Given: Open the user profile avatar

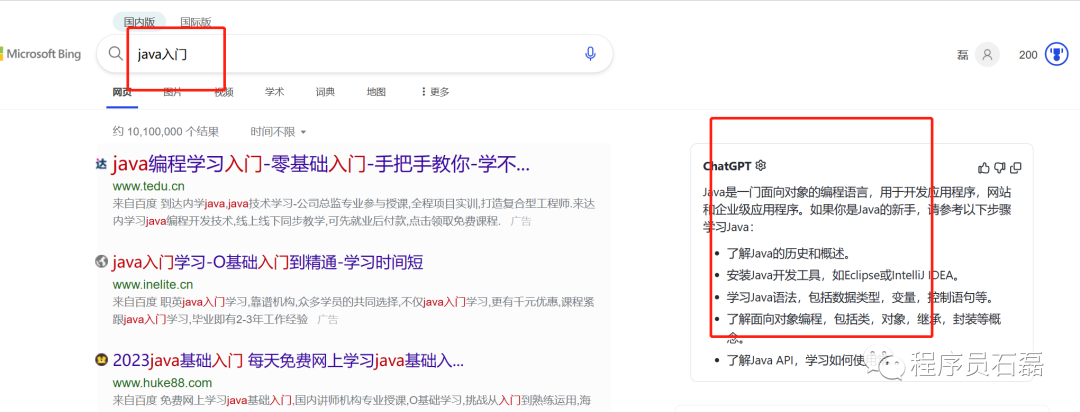Looking at the screenshot, I should [987, 54].
